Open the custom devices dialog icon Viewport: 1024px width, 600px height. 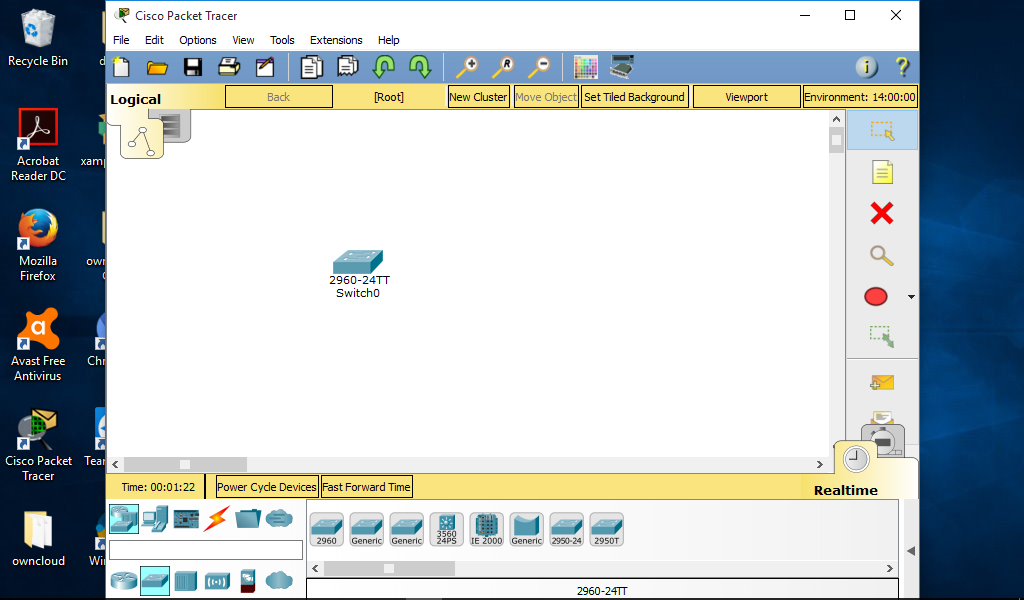[x=622, y=67]
